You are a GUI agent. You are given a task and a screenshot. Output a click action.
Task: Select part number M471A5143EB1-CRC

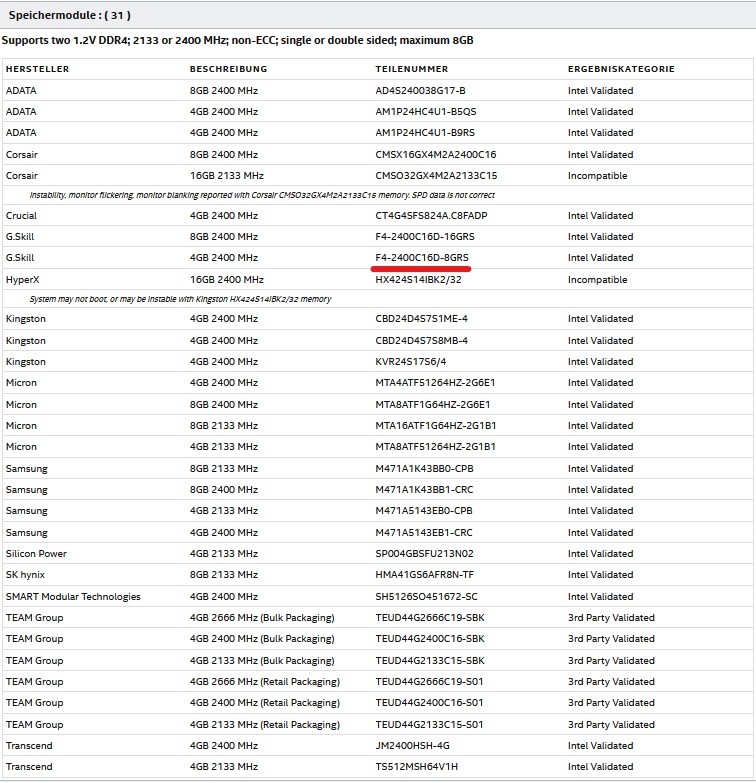tap(423, 532)
